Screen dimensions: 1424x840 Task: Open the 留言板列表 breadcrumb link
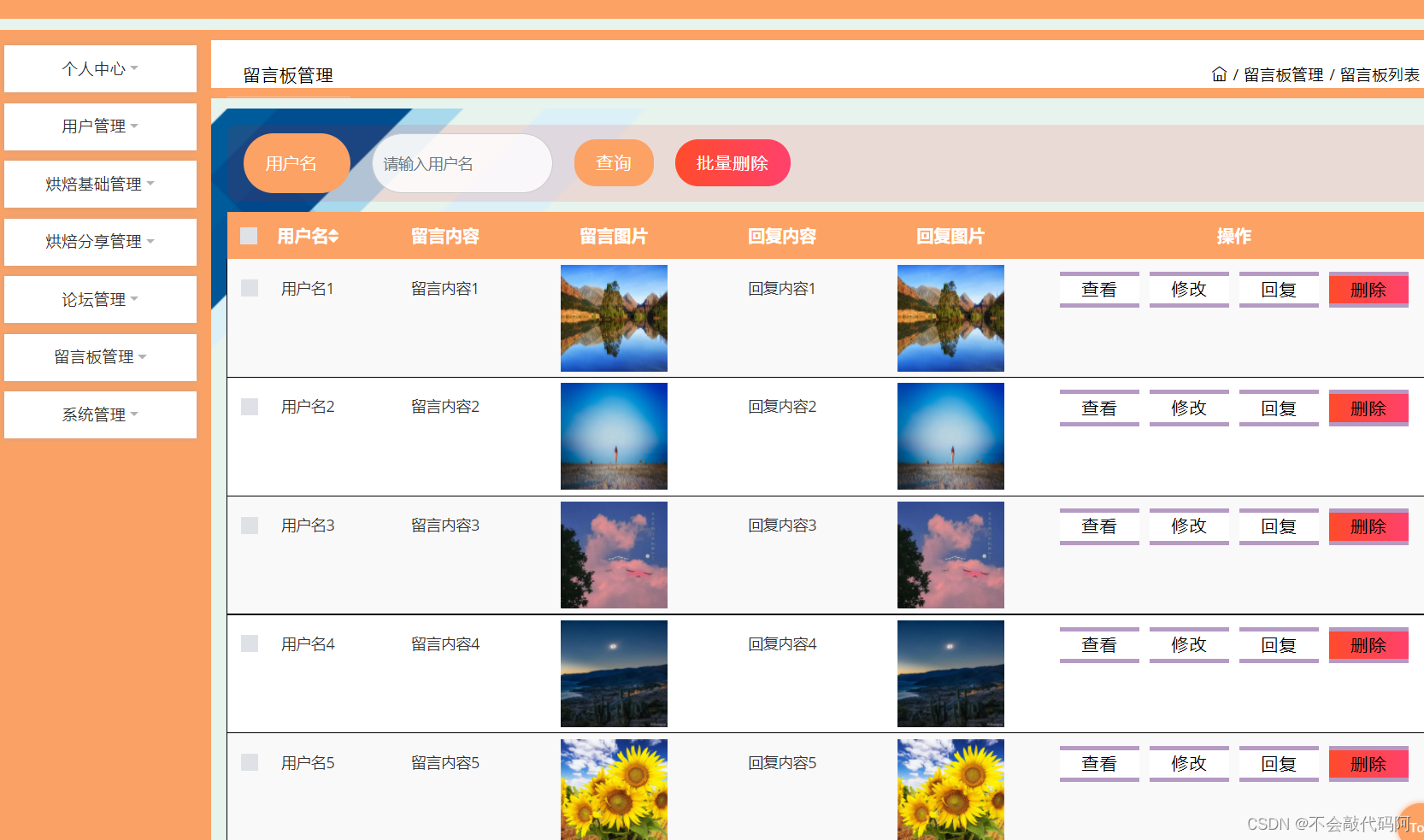pyautogui.click(x=1378, y=74)
